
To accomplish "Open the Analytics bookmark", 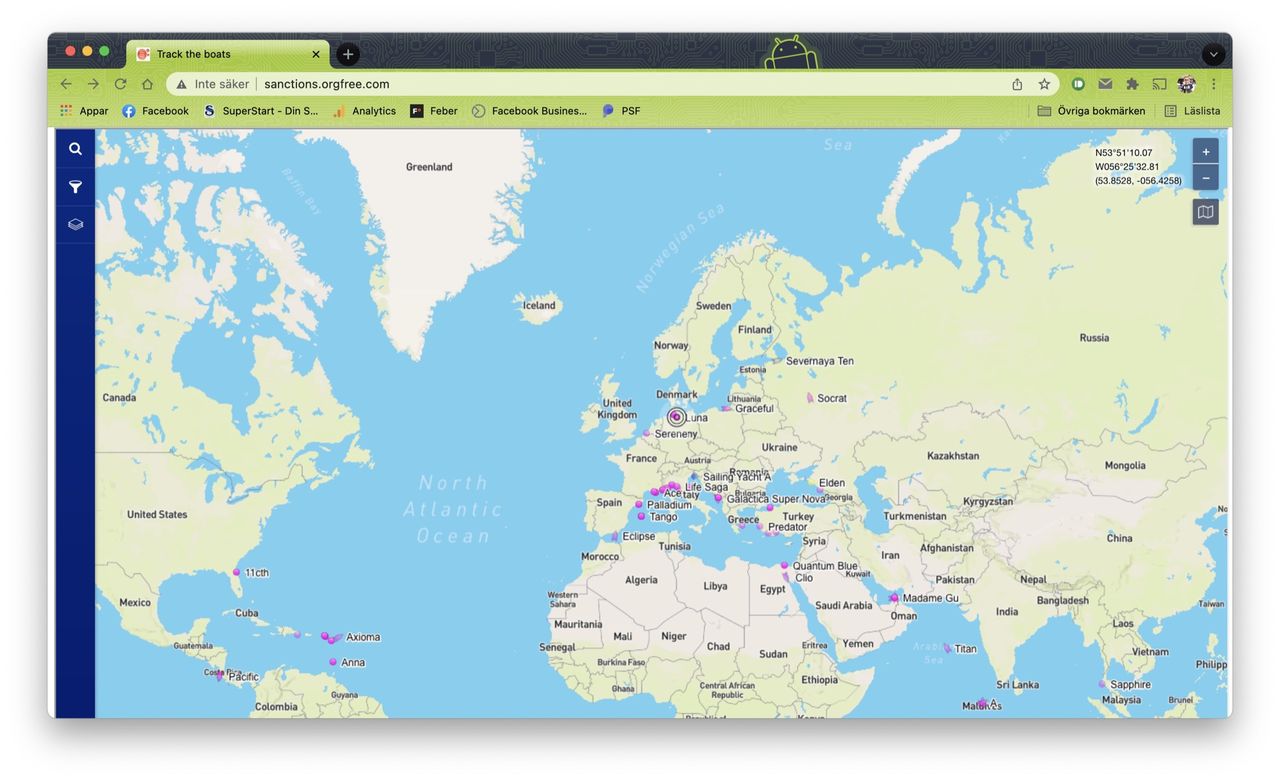I will [364, 111].
